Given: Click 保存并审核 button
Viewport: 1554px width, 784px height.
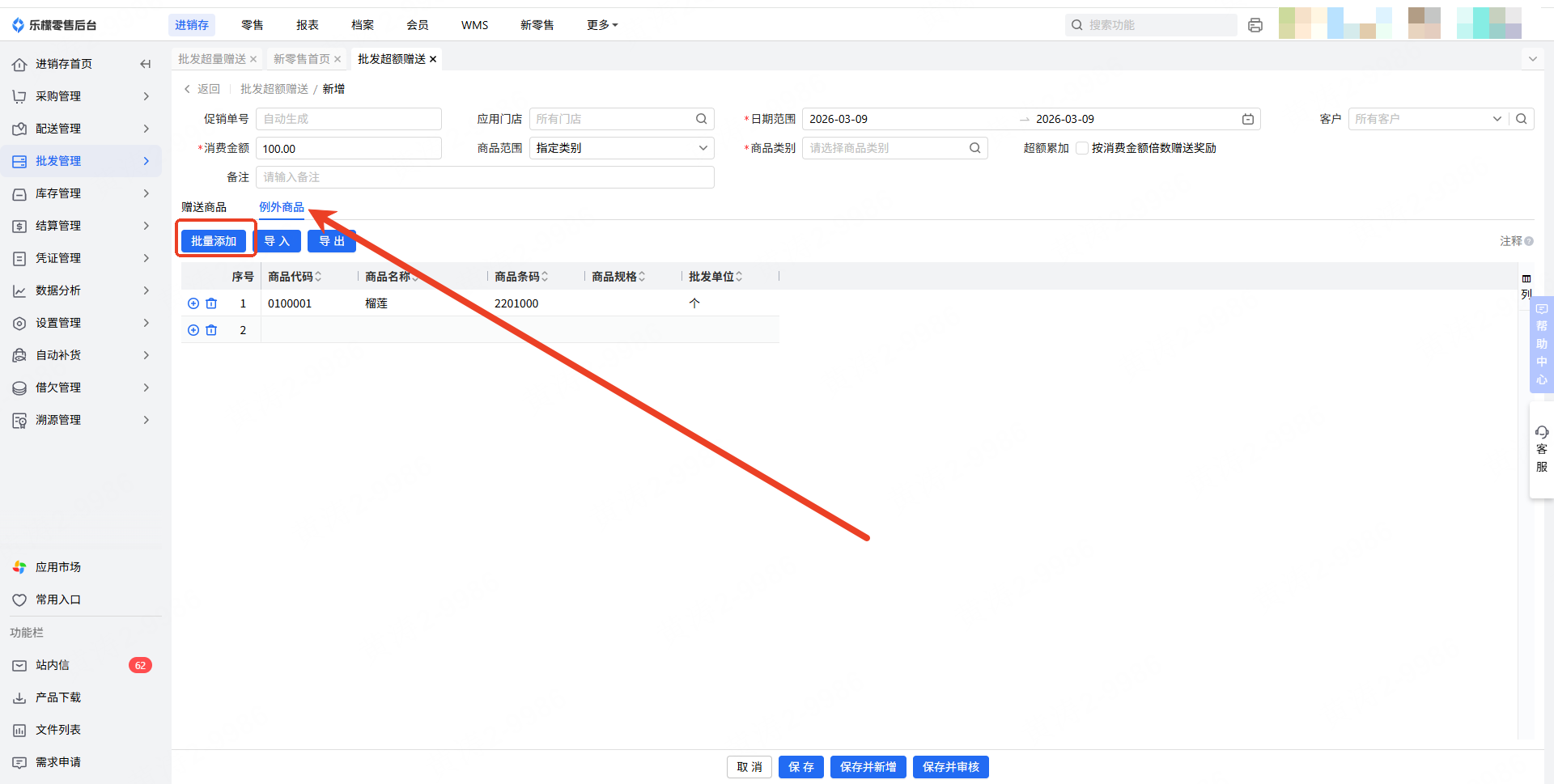Looking at the screenshot, I should click(951, 767).
